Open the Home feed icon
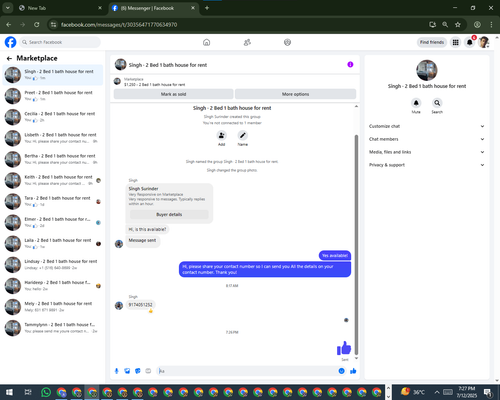Image resolution: width=500 pixels, height=400 pixels. (207, 42)
